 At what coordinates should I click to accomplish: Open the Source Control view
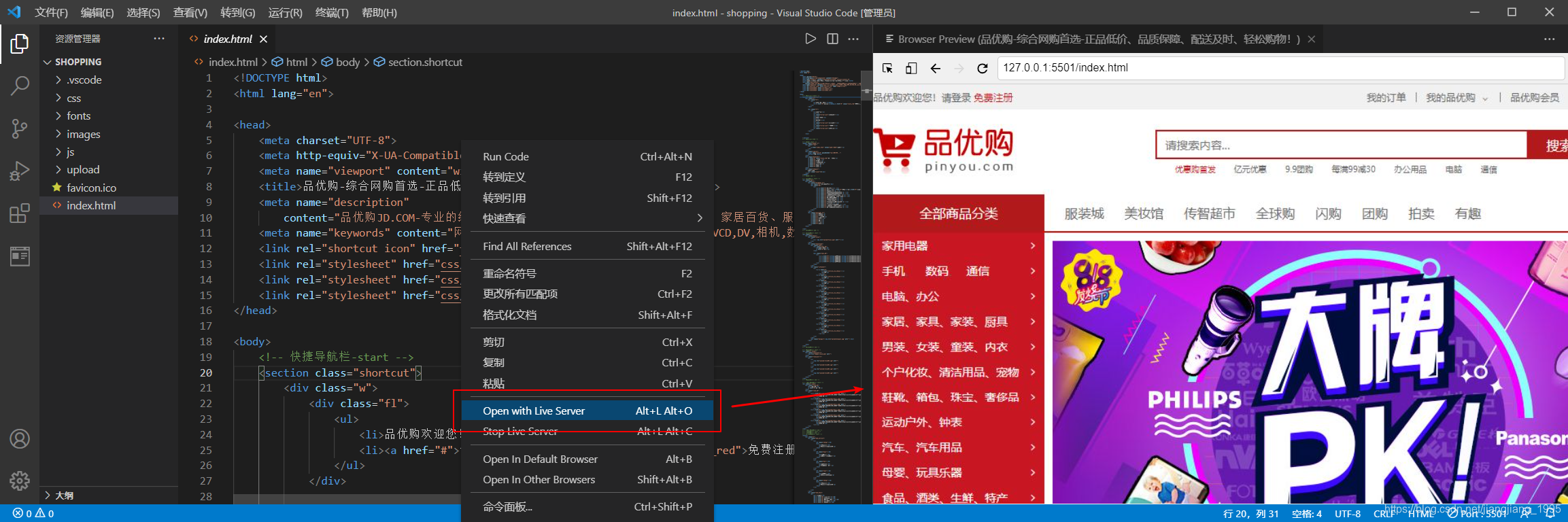(x=20, y=128)
